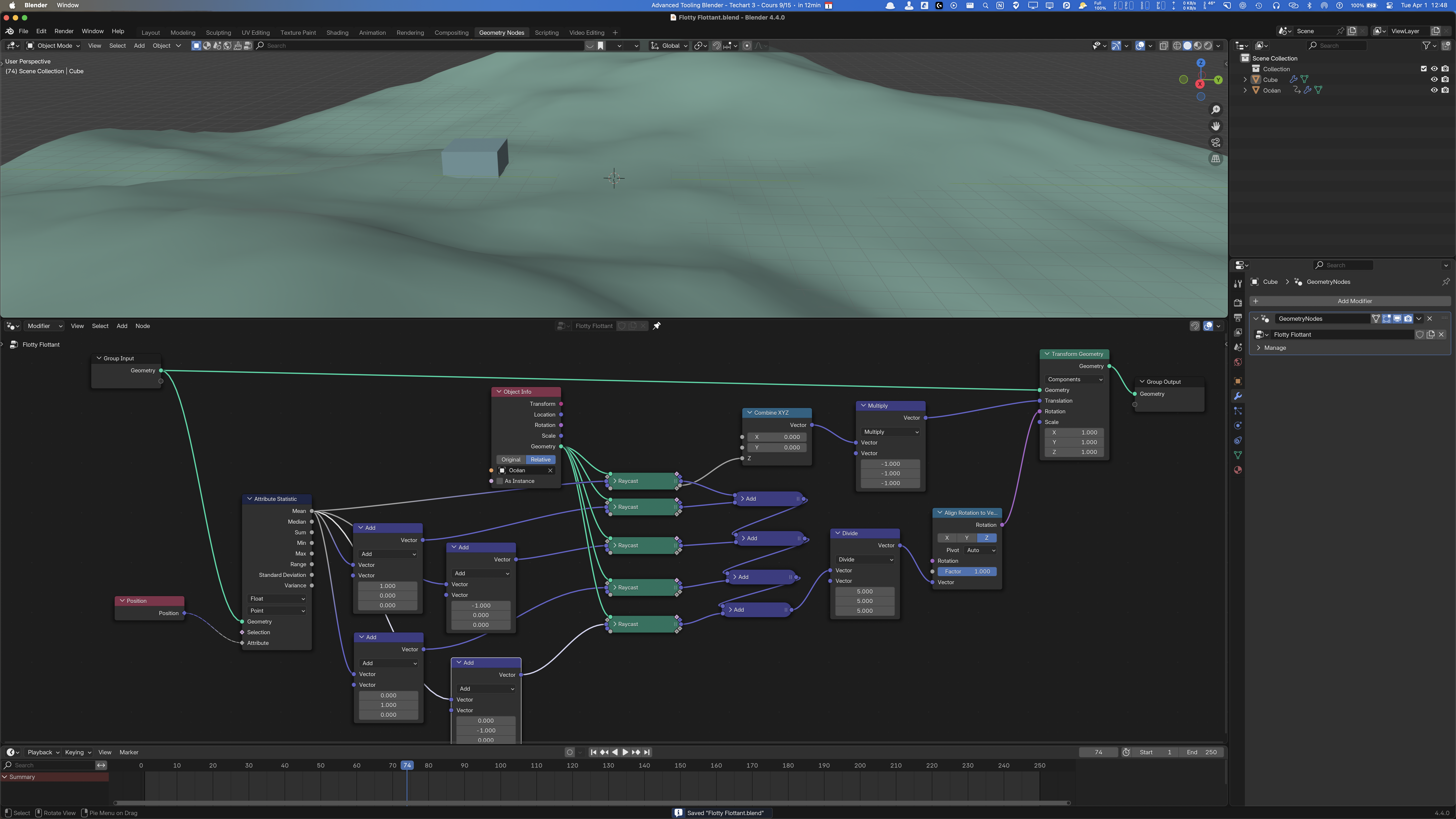This screenshot has height=819, width=1456.
Task: Expand the Océan item in the Outliner
Action: (x=1245, y=91)
